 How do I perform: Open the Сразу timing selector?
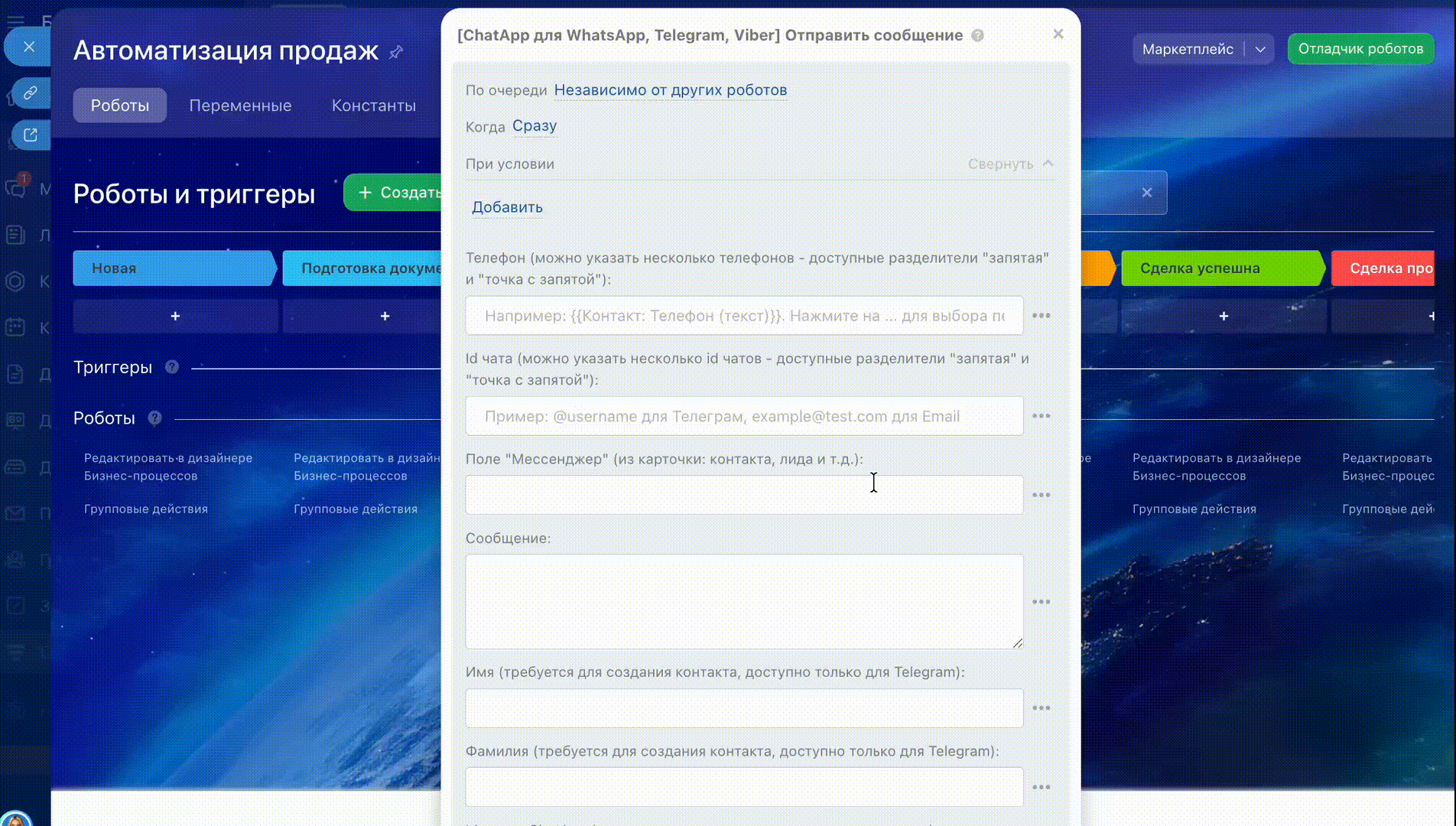pos(534,126)
